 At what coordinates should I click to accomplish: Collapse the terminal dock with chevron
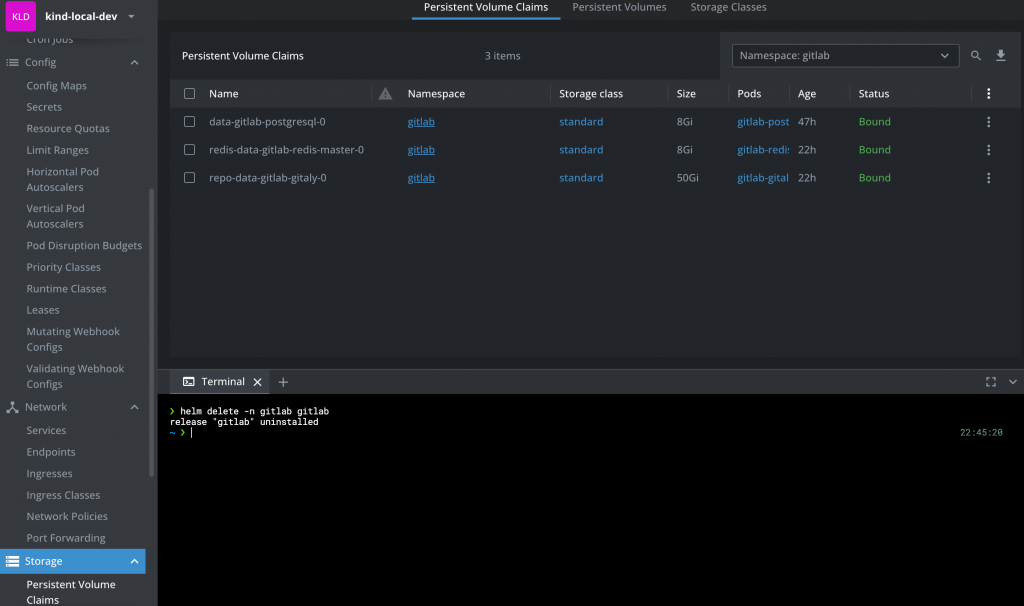(x=1013, y=382)
